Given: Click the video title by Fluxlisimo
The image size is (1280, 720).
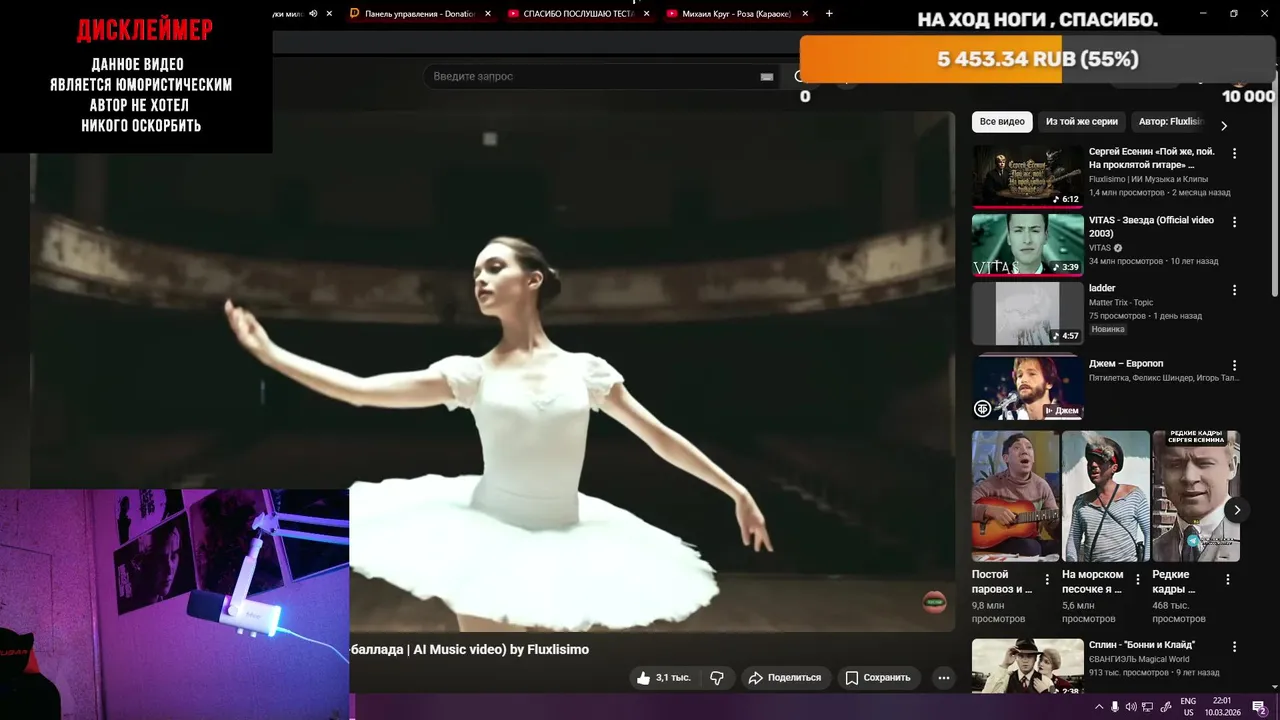Looking at the screenshot, I should (x=469, y=649).
